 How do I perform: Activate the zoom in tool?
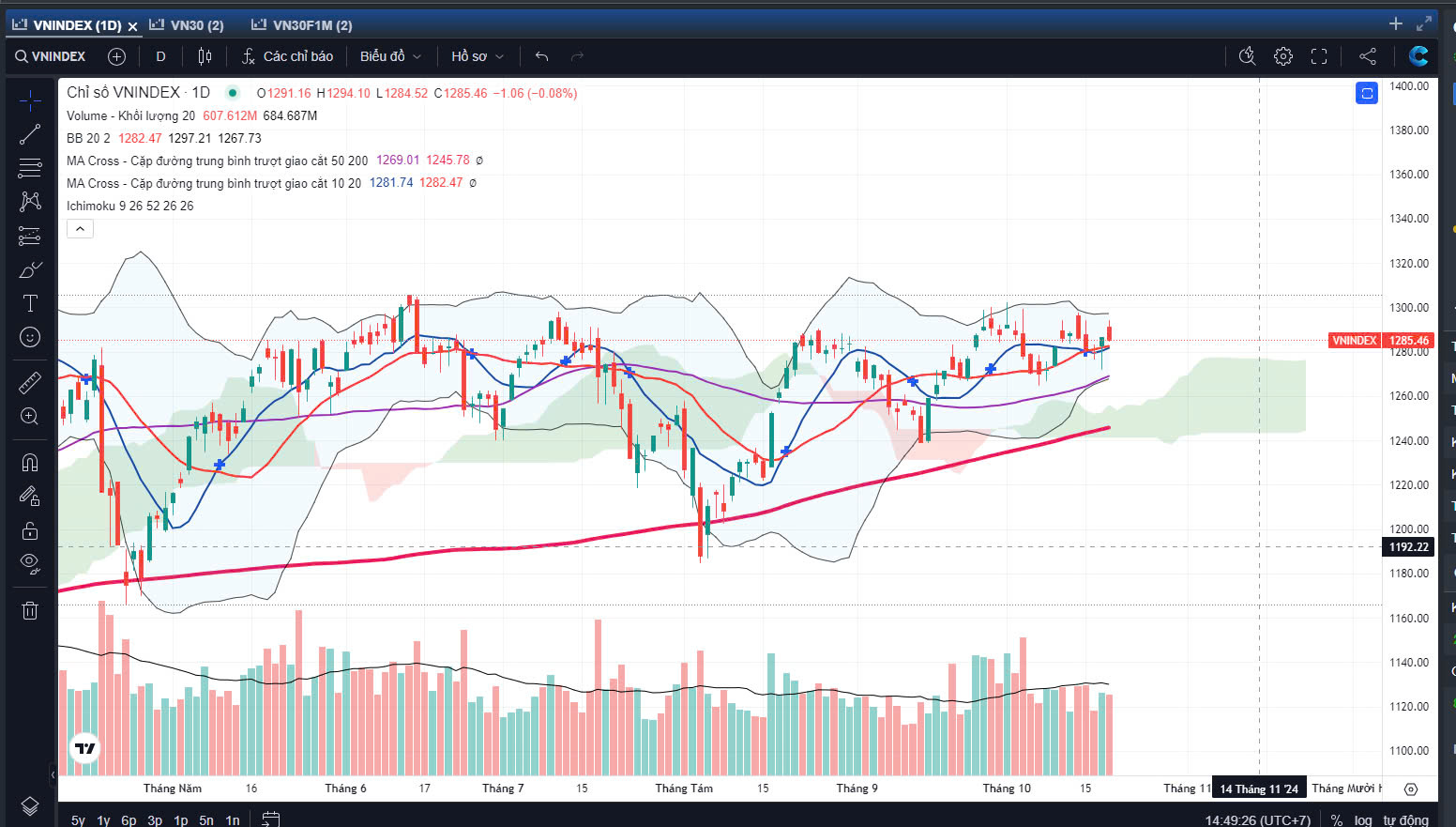(x=30, y=416)
